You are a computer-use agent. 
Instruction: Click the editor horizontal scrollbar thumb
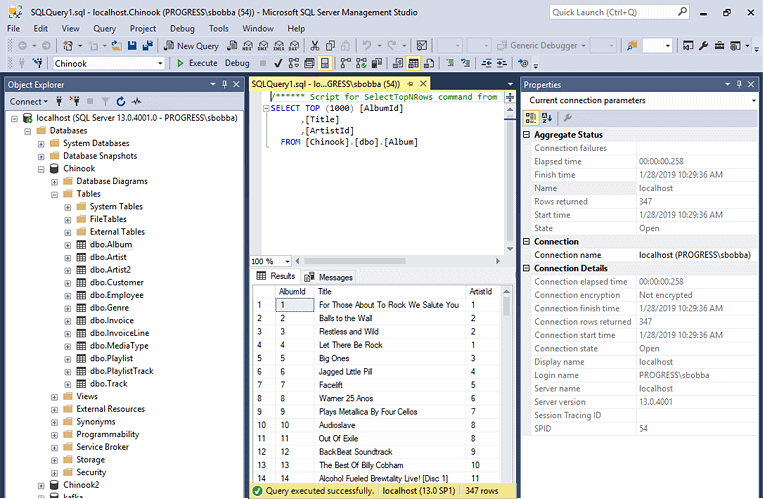(355, 261)
